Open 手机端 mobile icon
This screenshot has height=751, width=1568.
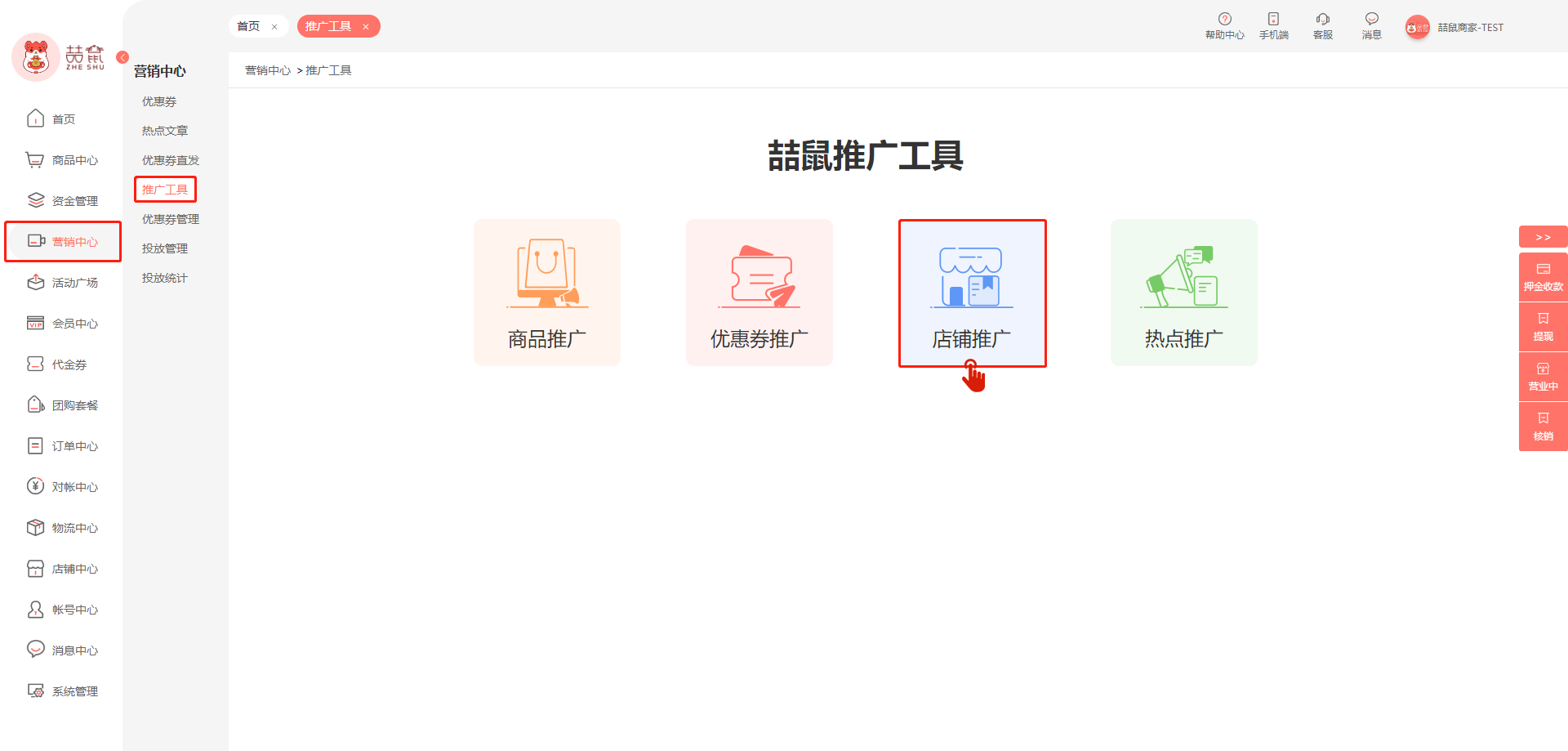(x=1274, y=26)
